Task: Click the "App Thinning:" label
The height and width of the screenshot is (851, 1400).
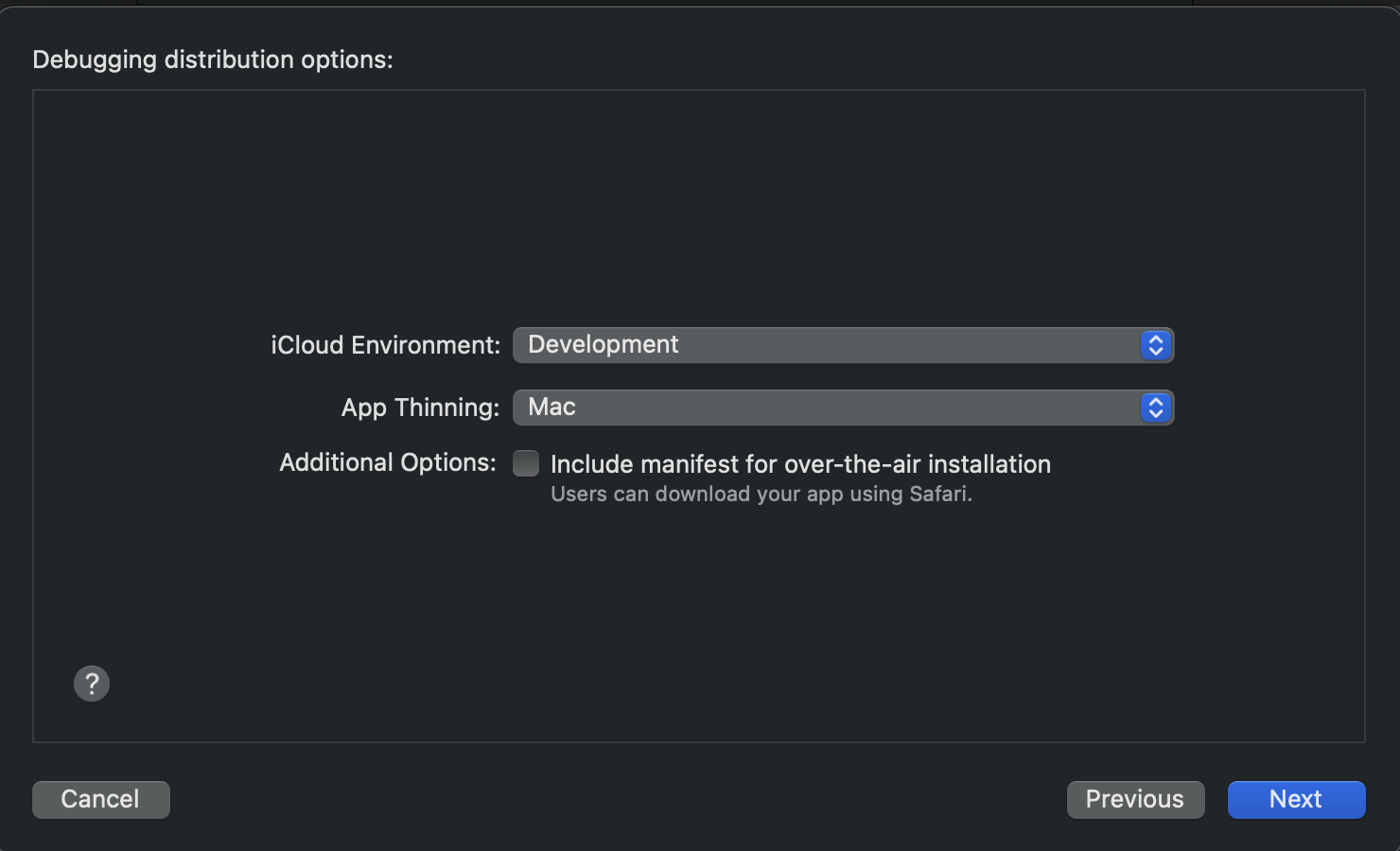Action: click(x=420, y=408)
